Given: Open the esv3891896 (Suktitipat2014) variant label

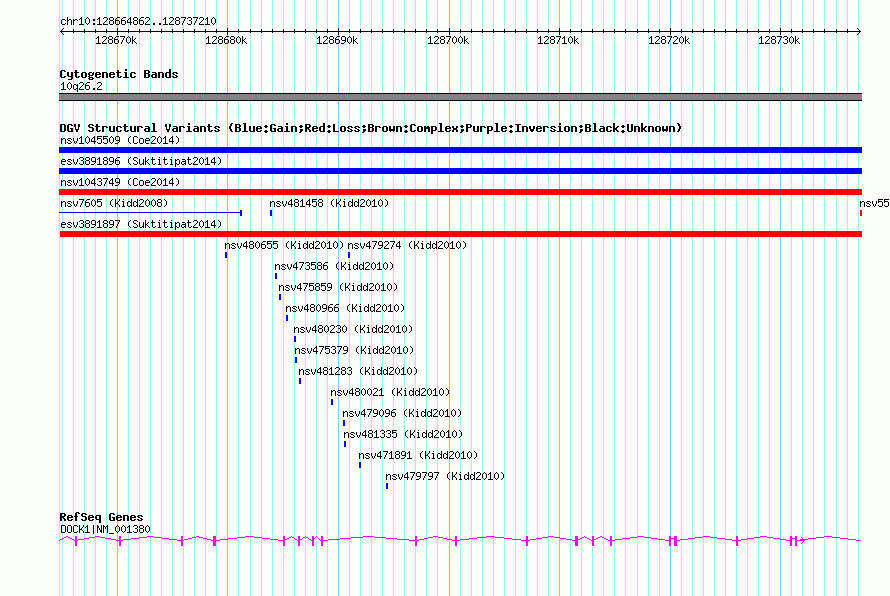Looking at the screenshot, I should (140, 161).
